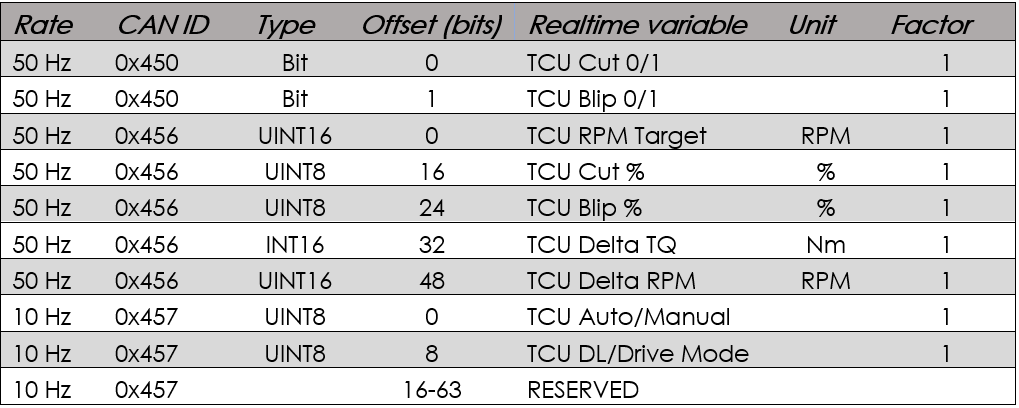Image resolution: width=1019 pixels, height=408 pixels.
Task: Select the TCU DL/Drive Mode entry
Action: [637, 354]
